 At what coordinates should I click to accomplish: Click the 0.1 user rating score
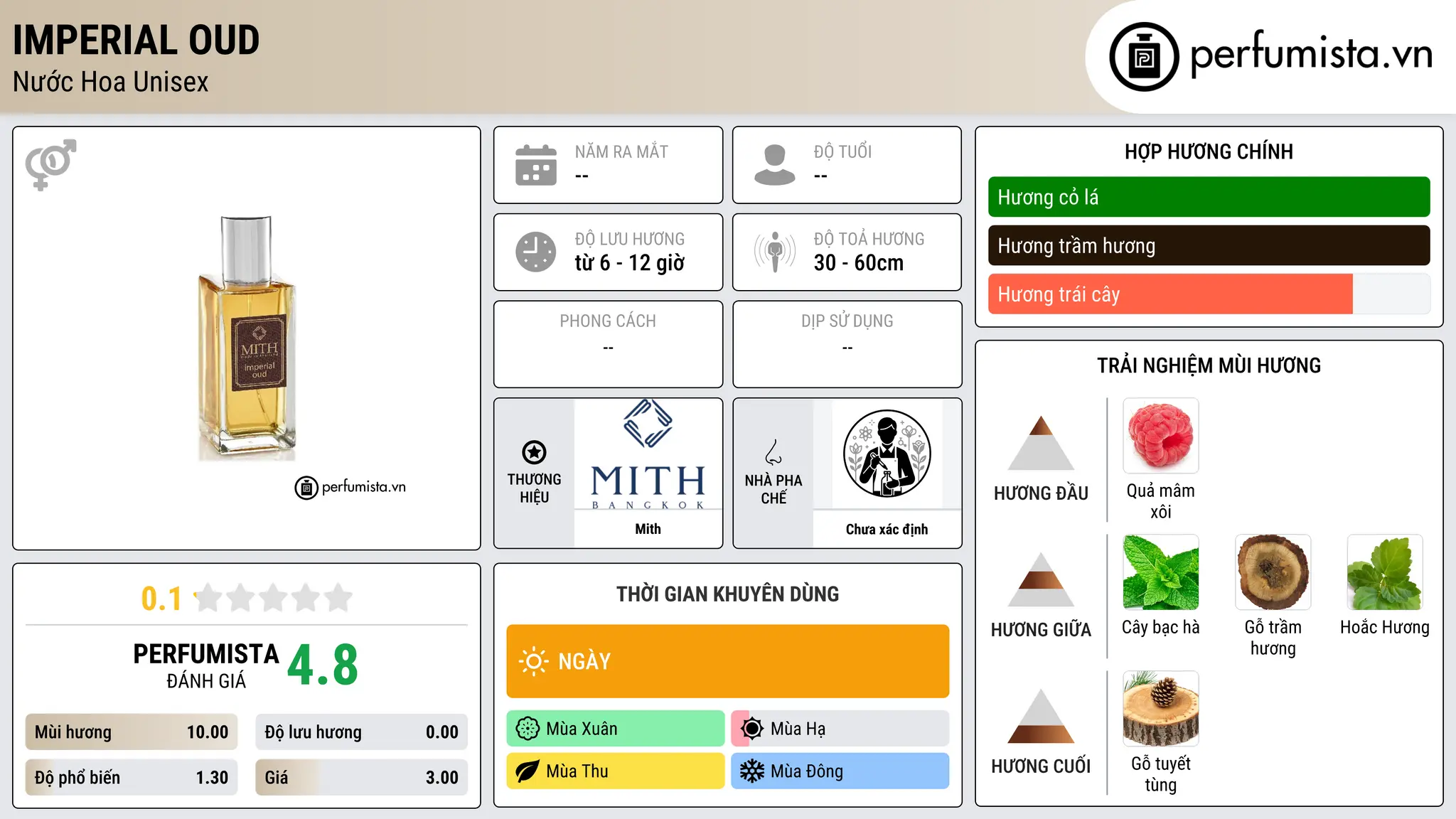click(x=161, y=599)
